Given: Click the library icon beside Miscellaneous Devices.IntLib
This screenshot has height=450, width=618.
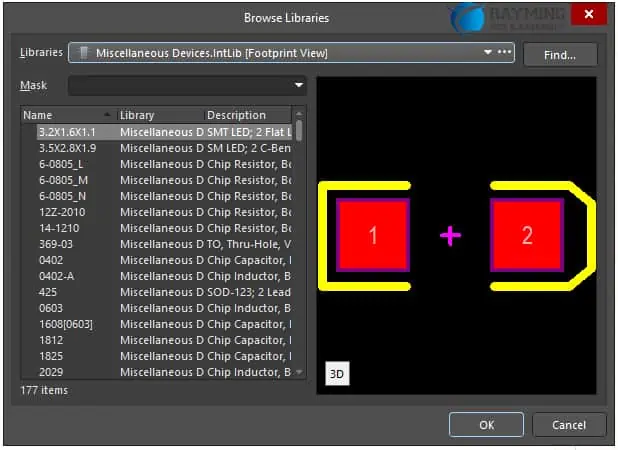Looking at the screenshot, I should click(x=84, y=53).
